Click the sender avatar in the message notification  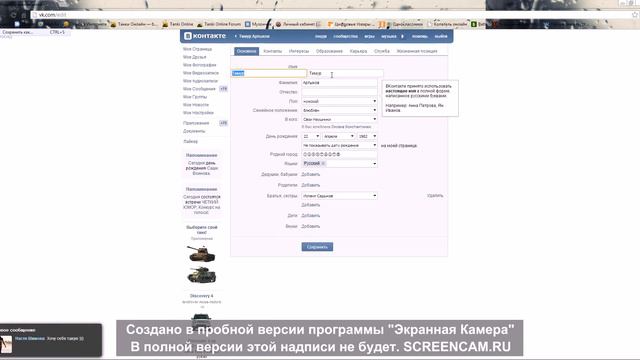(6, 344)
